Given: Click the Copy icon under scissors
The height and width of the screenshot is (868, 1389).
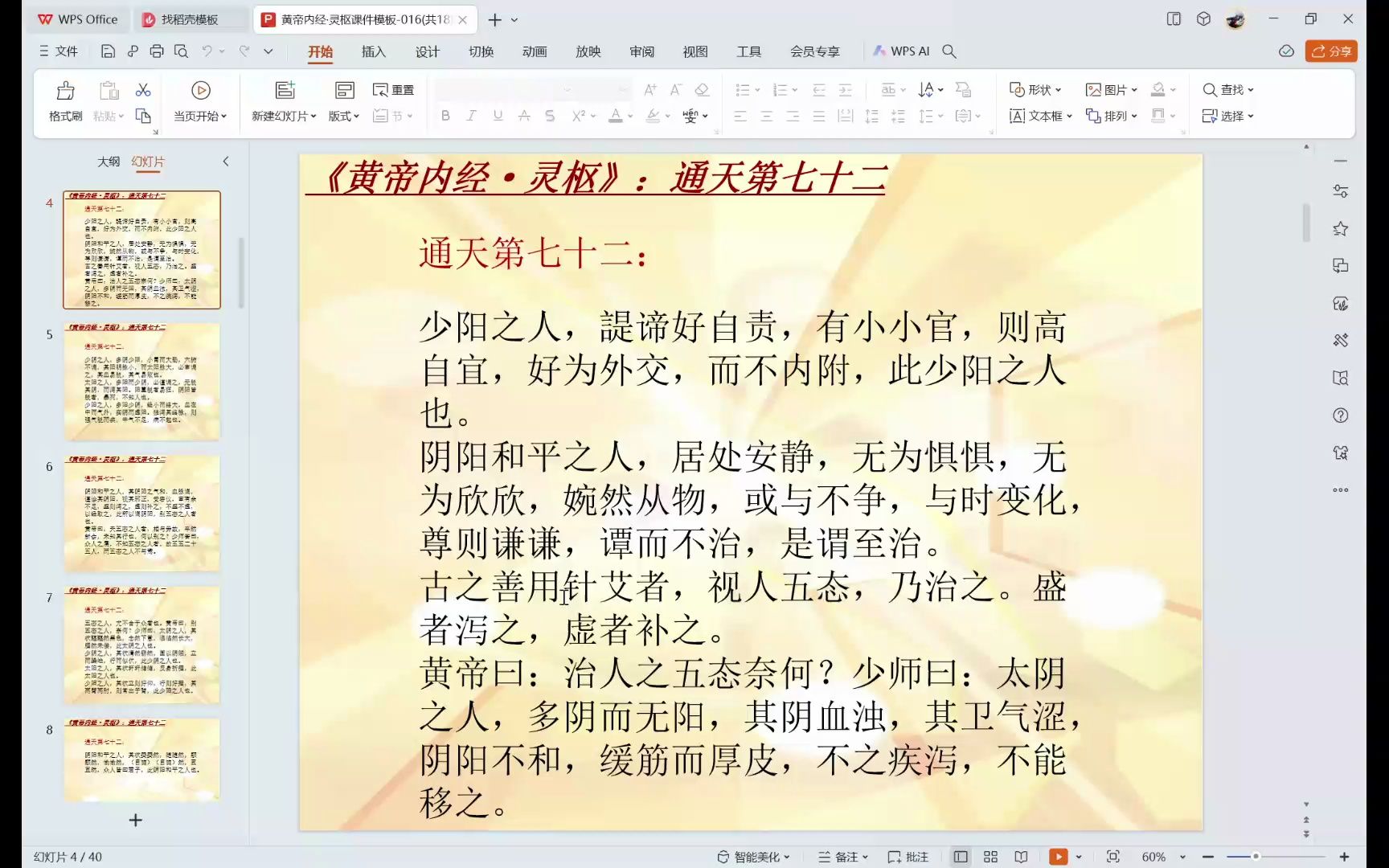Looking at the screenshot, I should 143,116.
